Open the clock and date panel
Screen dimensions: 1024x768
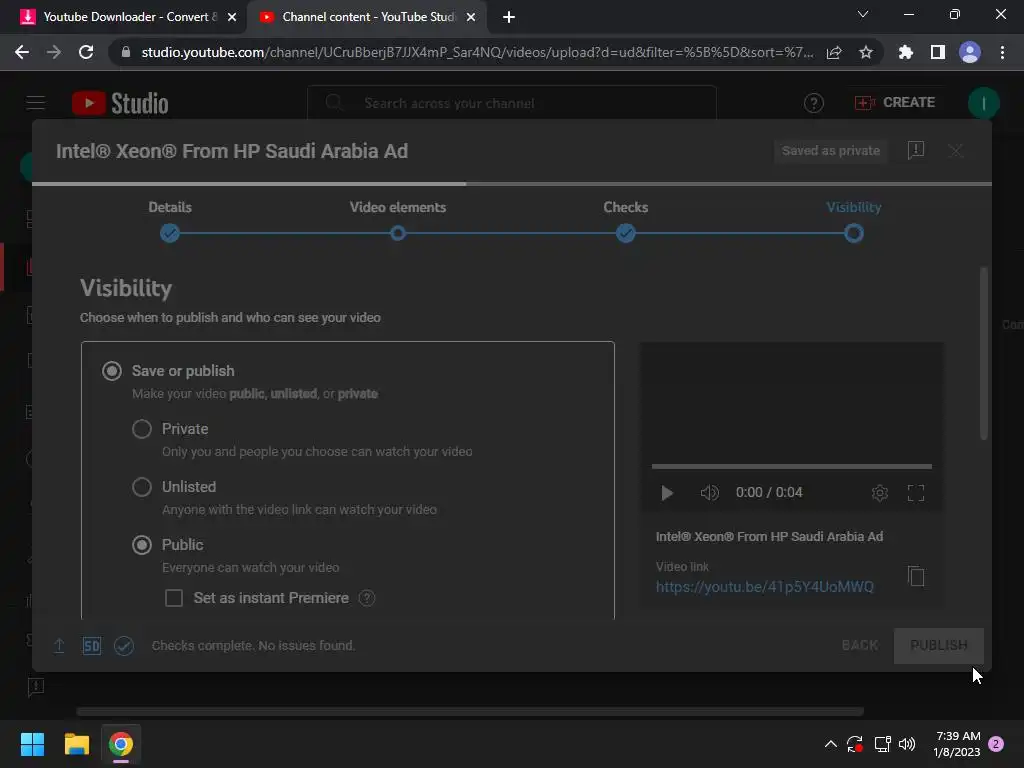[957, 744]
